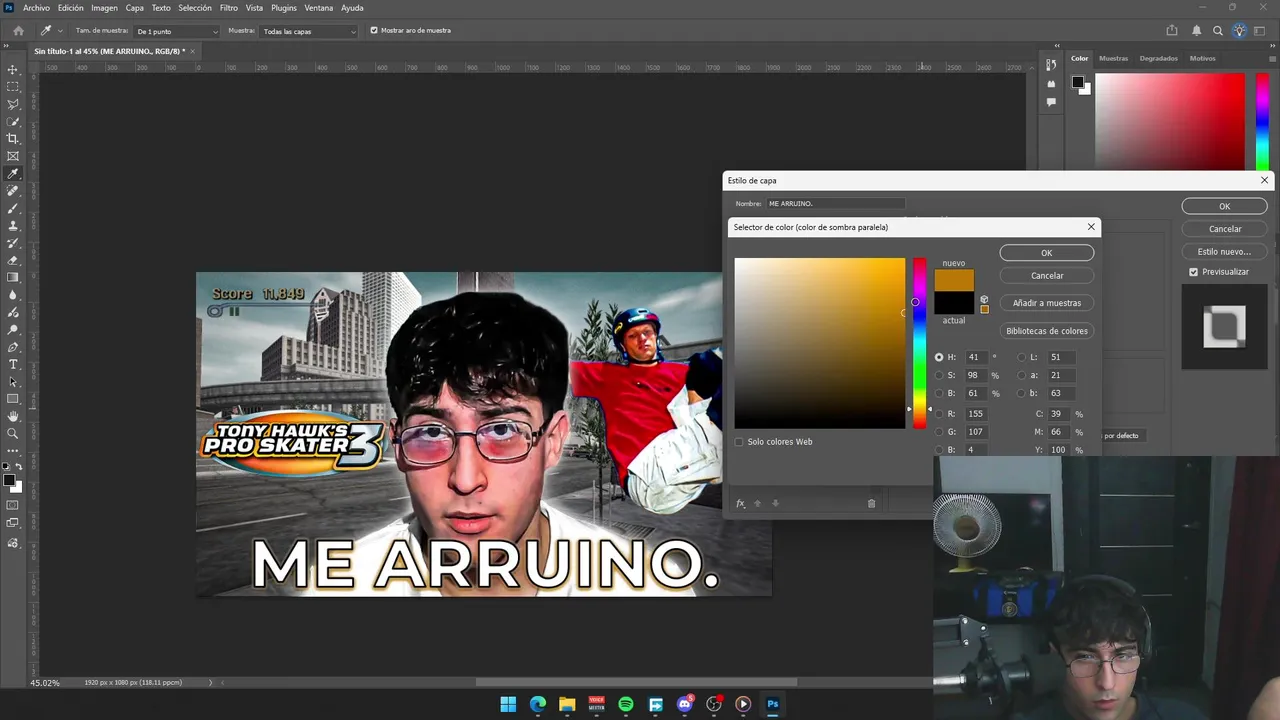
Task: Select the Frame tool
Action: (x=13, y=156)
